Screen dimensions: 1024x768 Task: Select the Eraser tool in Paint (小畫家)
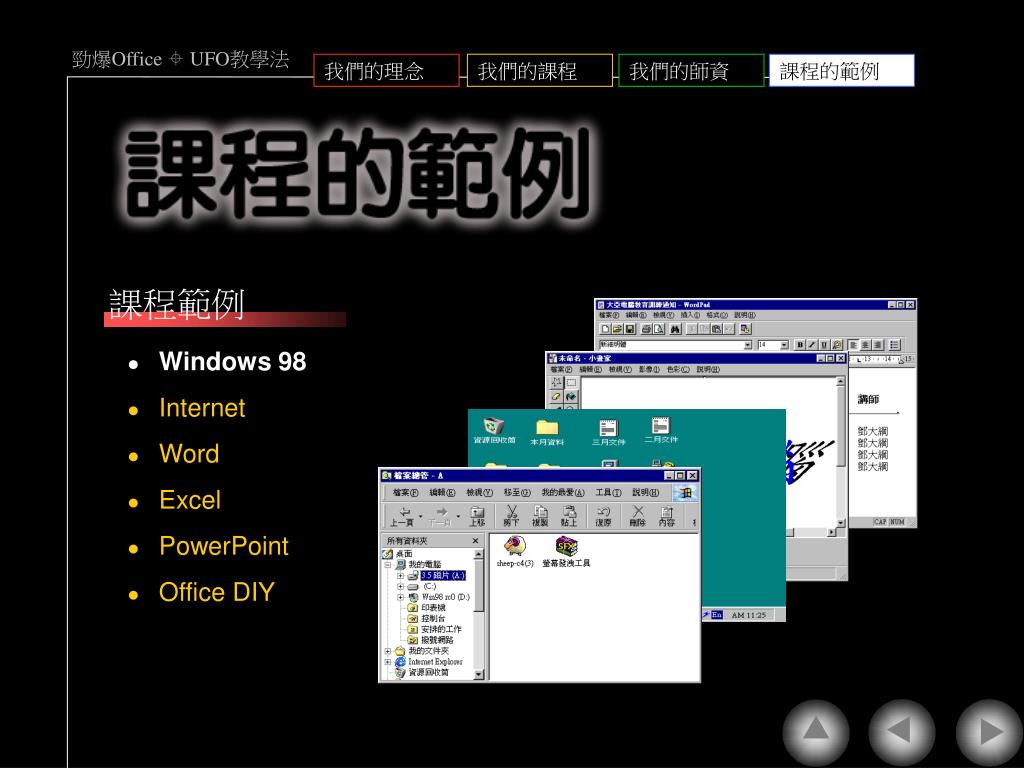(556, 396)
